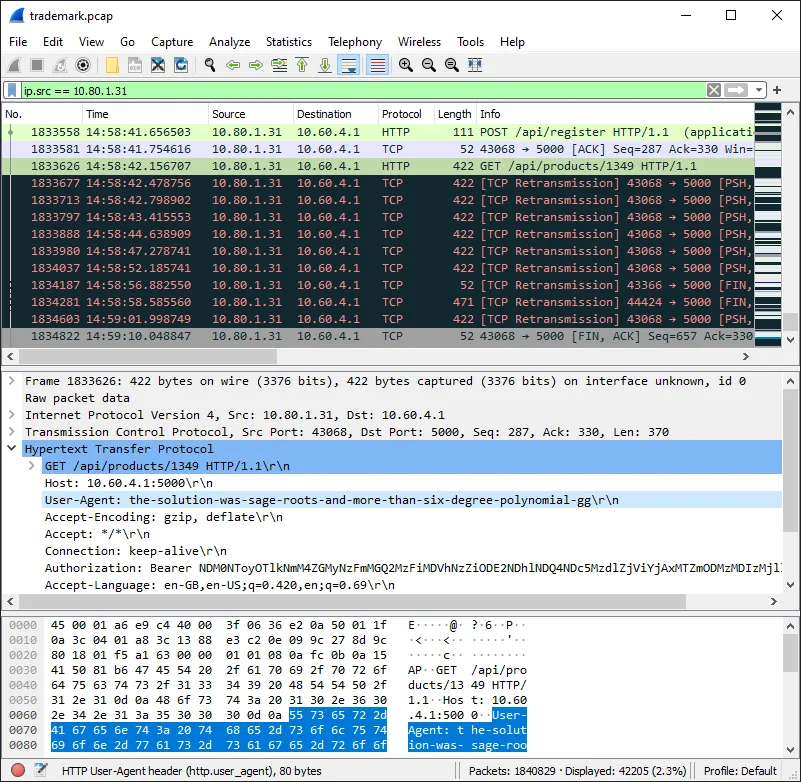
Task: Zoom out on packet text
Action: pos(429,65)
